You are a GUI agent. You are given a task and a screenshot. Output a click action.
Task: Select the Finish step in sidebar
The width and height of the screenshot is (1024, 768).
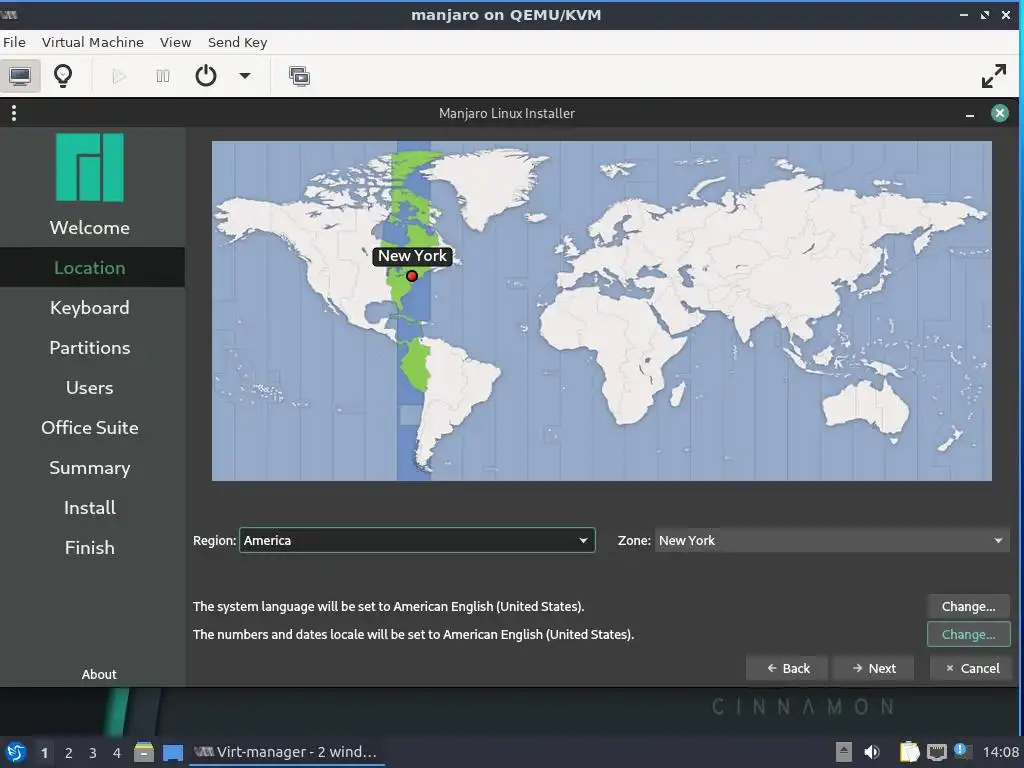pos(90,547)
